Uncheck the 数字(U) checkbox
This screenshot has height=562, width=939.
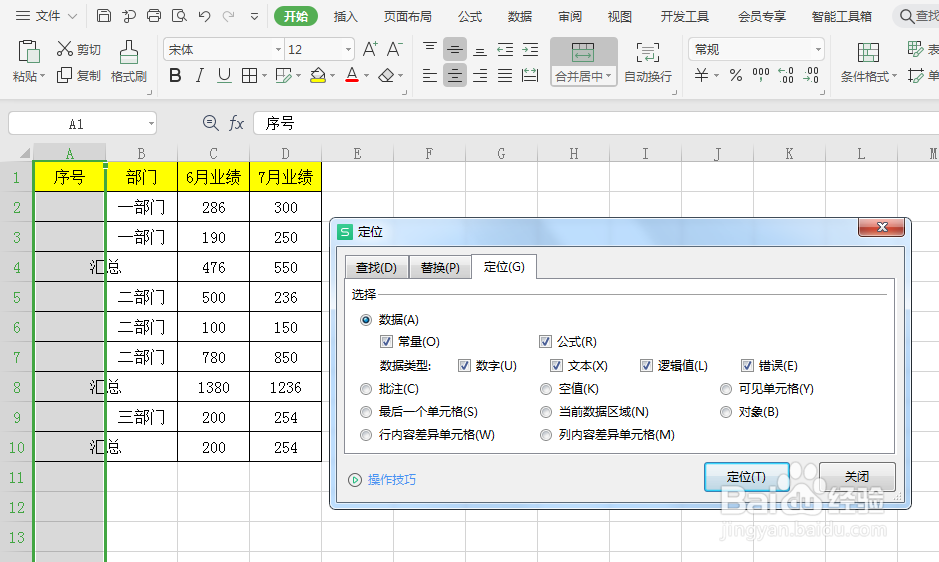click(464, 365)
